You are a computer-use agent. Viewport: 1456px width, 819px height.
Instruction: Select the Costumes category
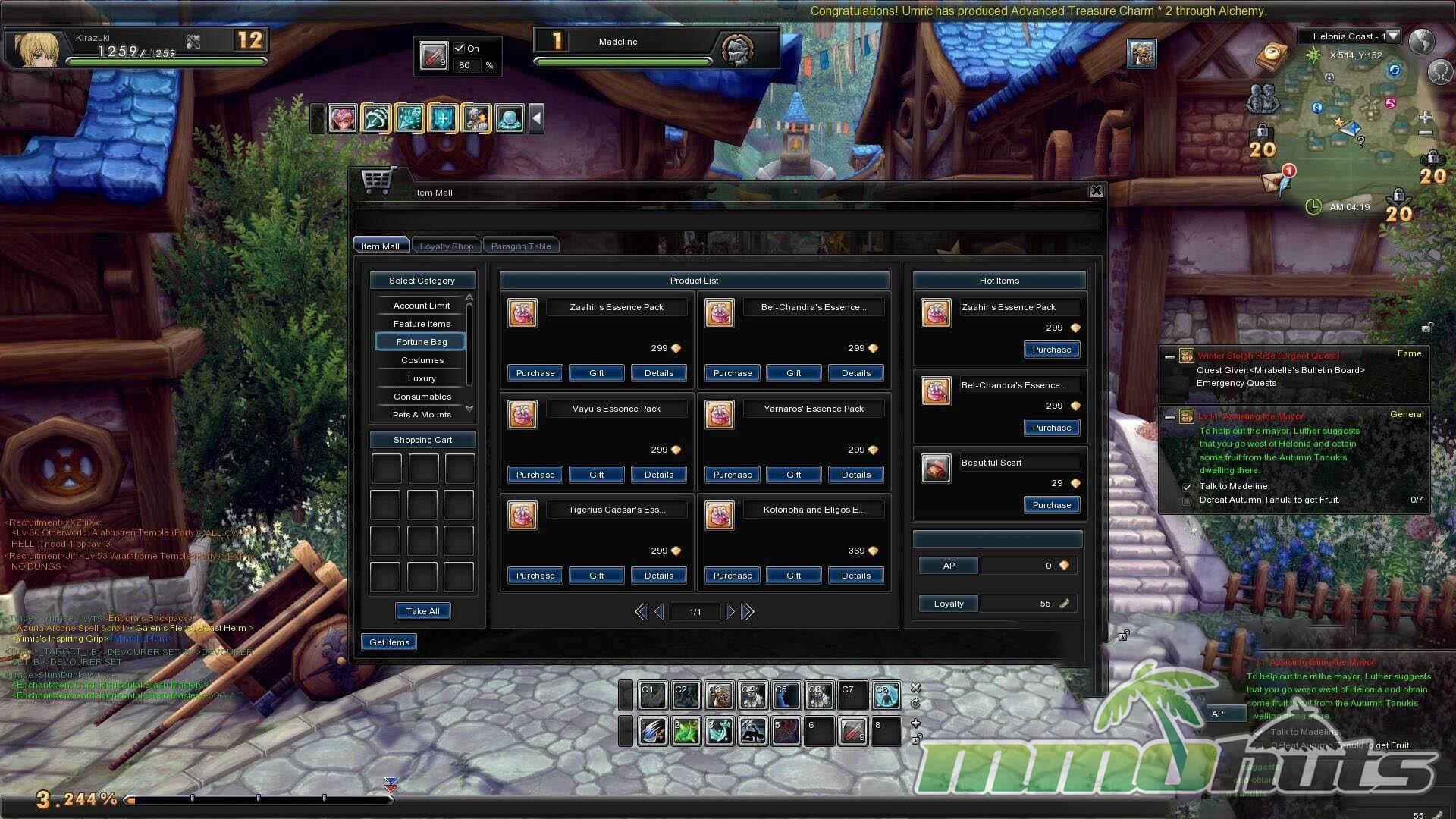(x=422, y=360)
